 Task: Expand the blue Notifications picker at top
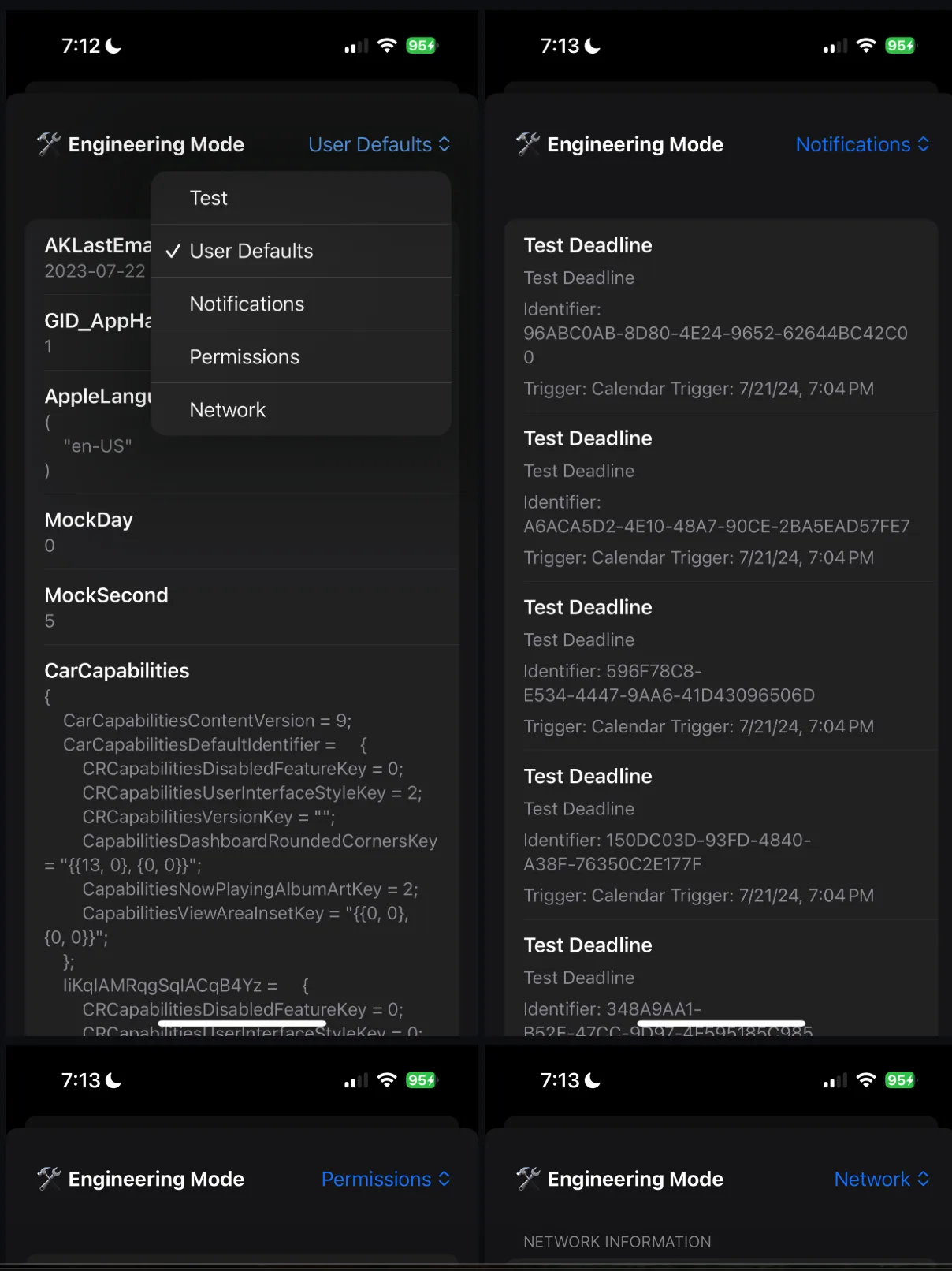[862, 144]
